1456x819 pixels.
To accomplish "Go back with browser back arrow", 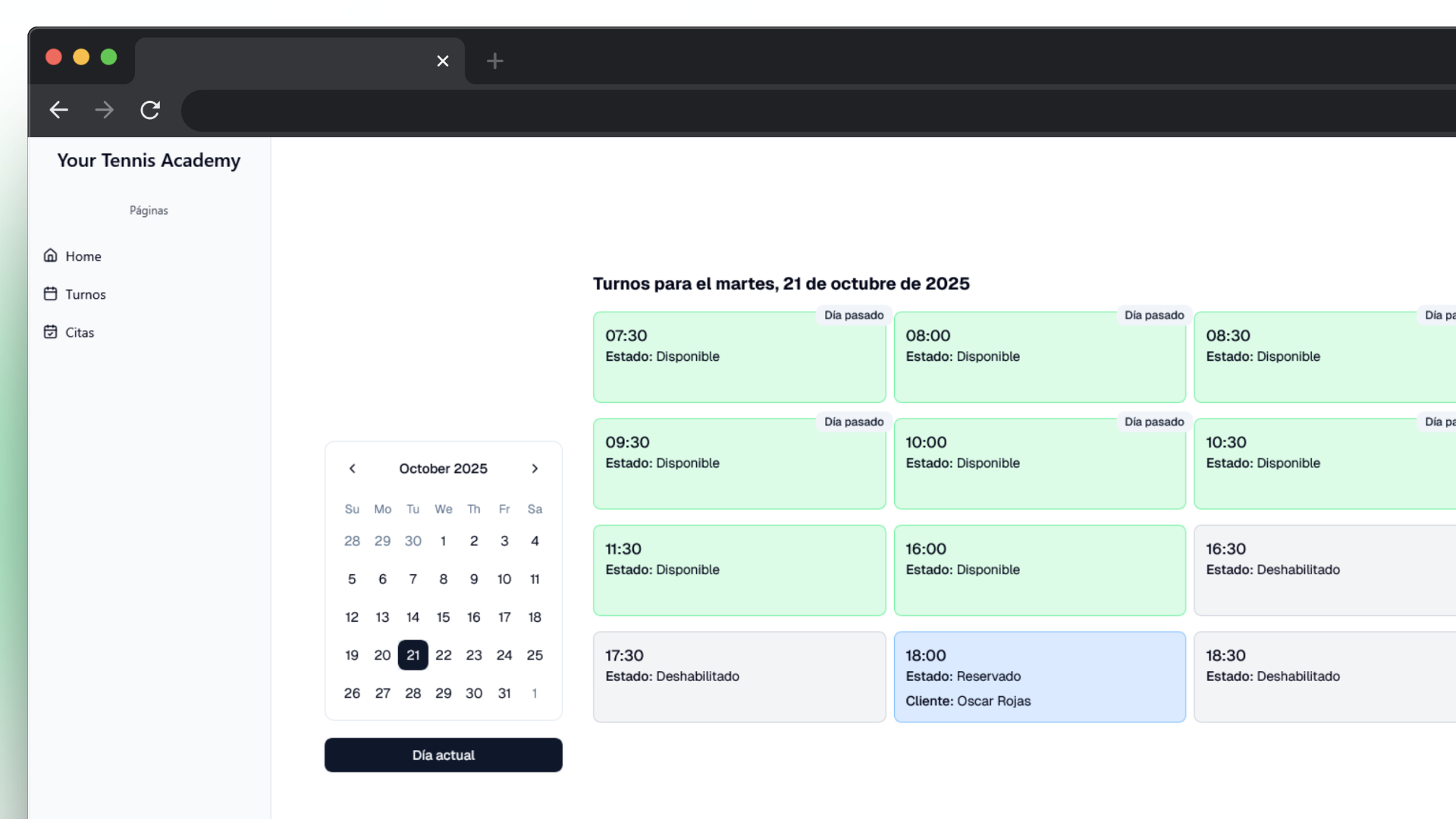I will click(x=58, y=110).
